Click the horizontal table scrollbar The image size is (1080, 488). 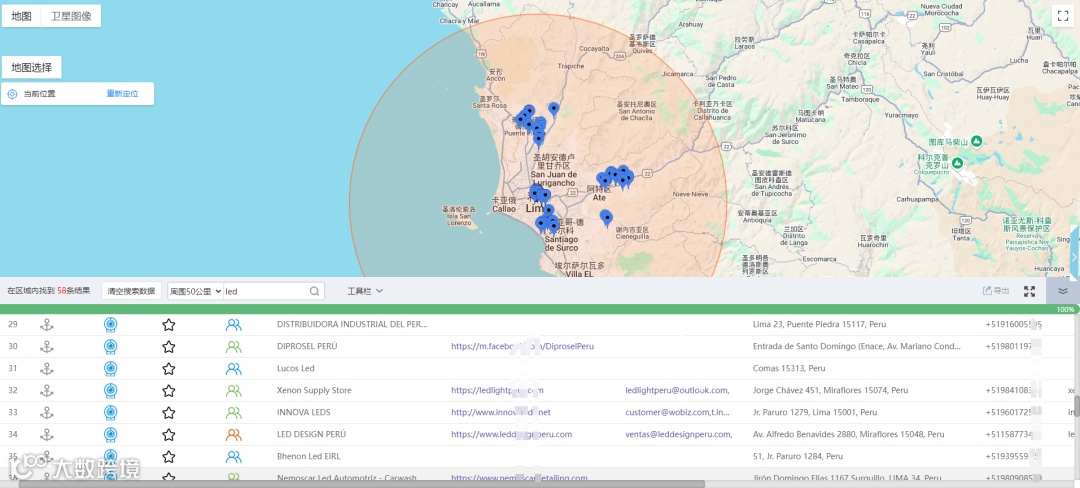click(x=362, y=484)
